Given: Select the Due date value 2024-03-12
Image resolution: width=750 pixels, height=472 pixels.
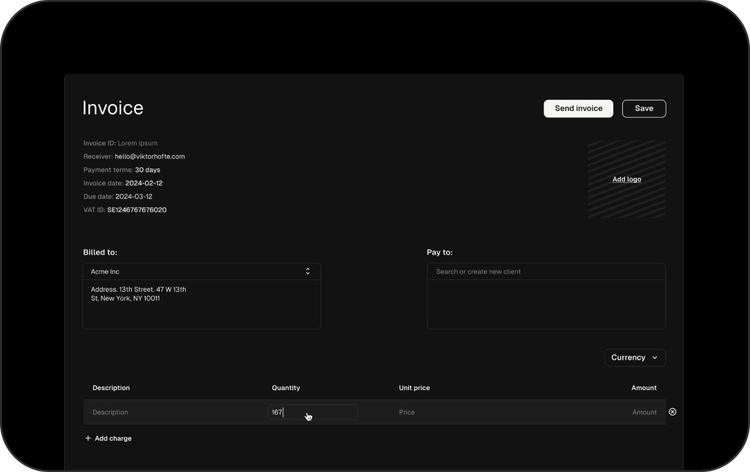Looking at the screenshot, I should (x=133, y=197).
